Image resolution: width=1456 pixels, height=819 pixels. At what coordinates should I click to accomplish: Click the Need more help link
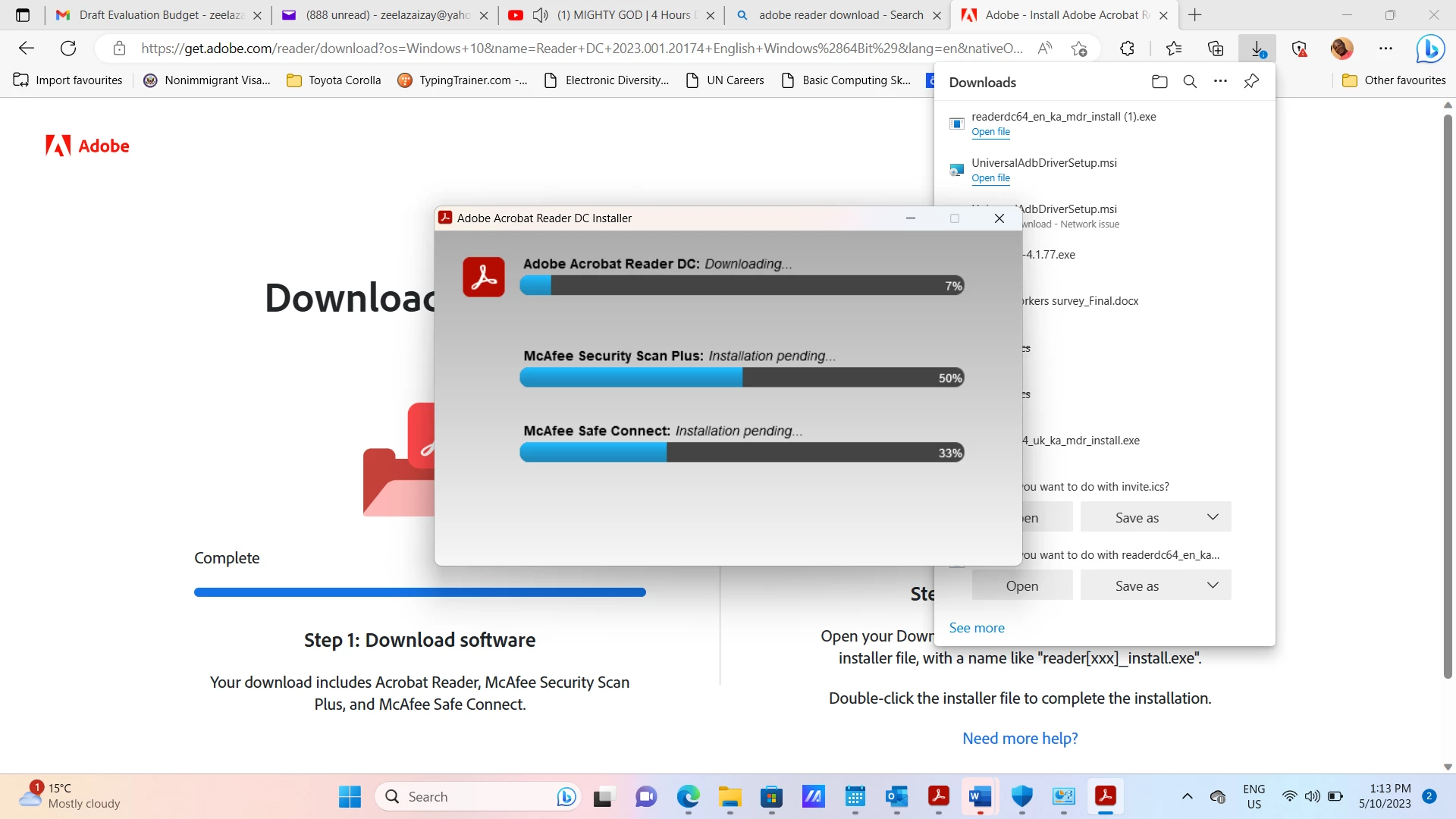tap(1020, 739)
